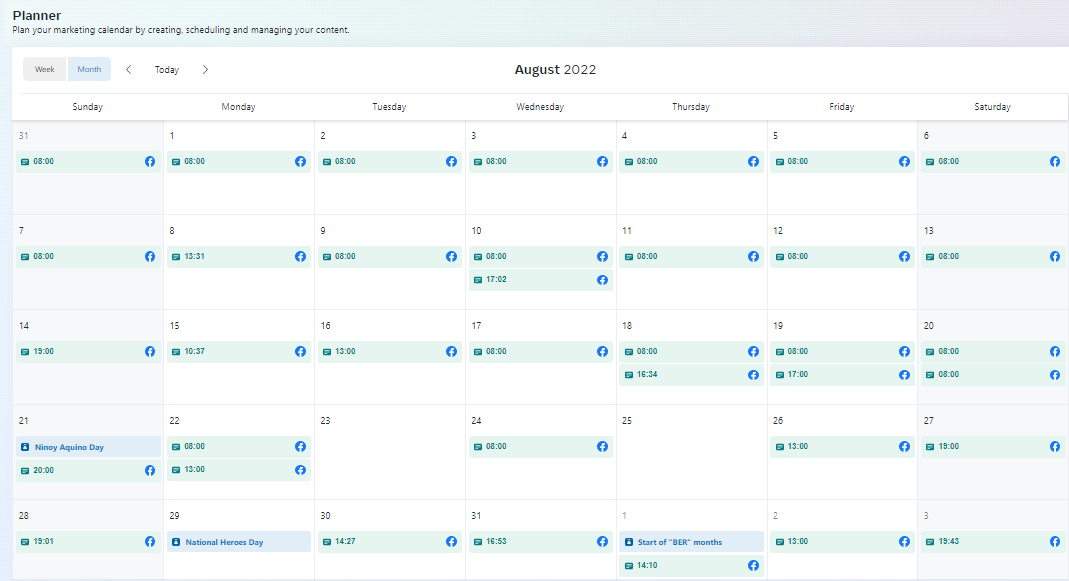Click post icon beside 19:00 on August 14
This screenshot has height=581, width=1069.
(x=25, y=352)
